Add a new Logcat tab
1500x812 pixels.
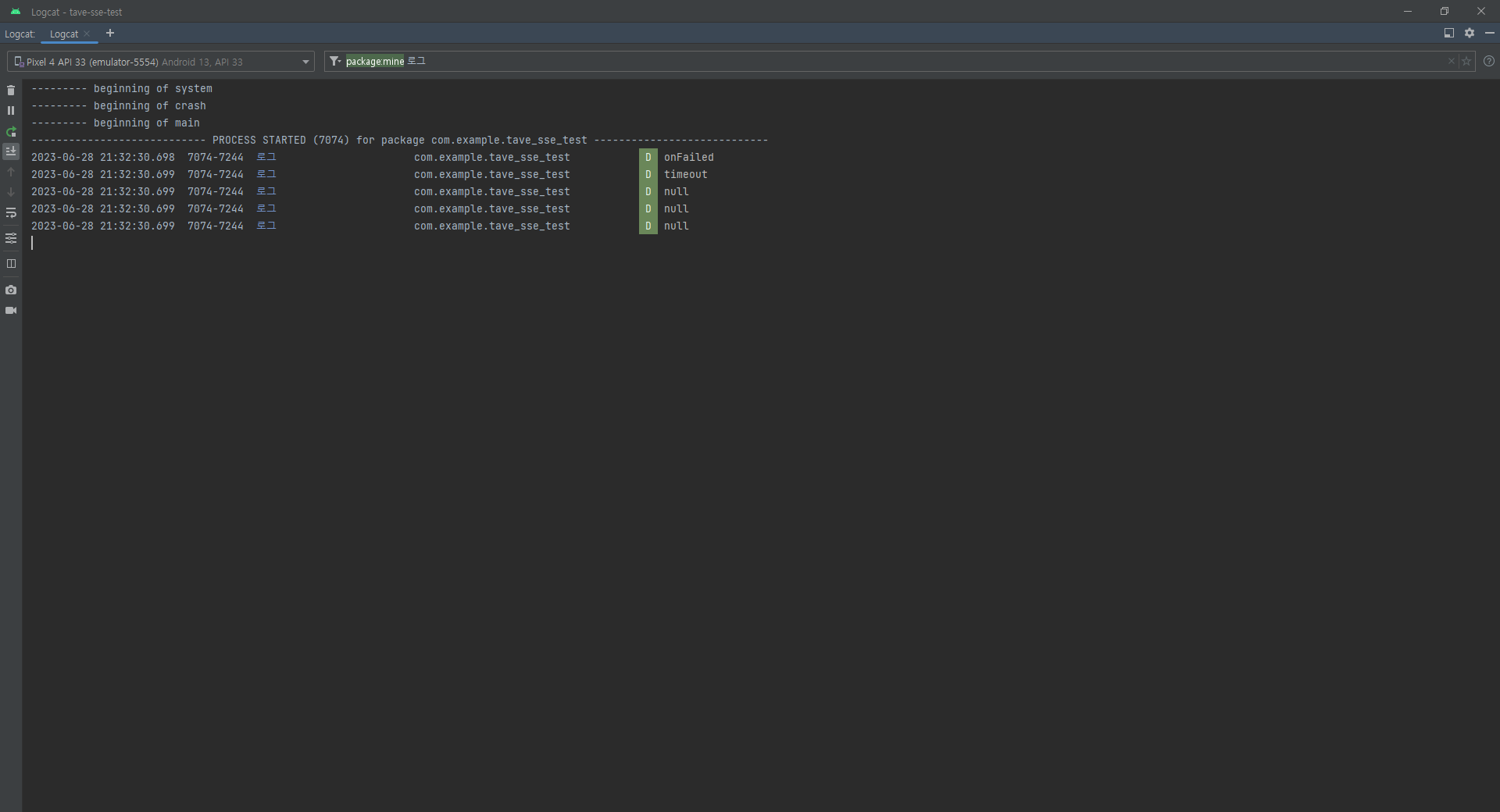click(109, 34)
